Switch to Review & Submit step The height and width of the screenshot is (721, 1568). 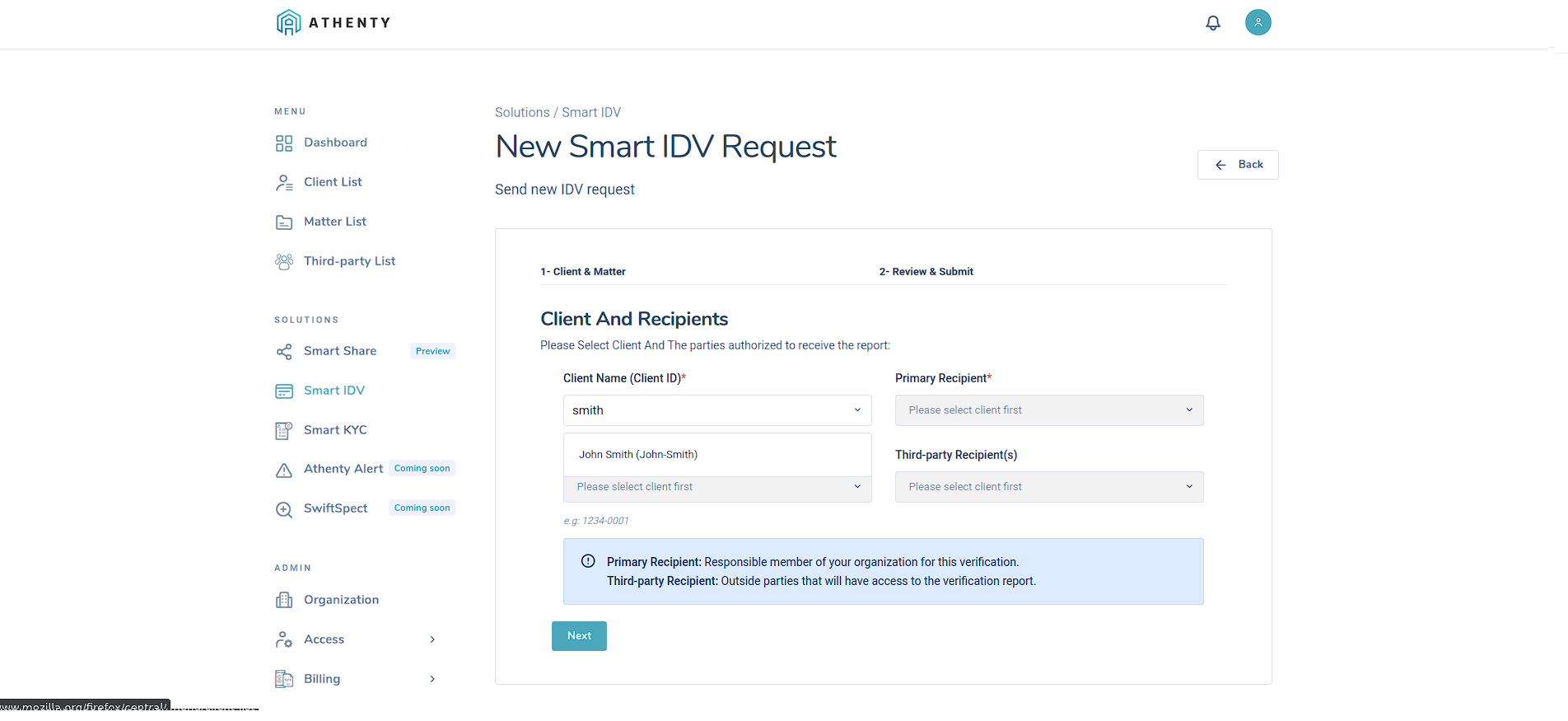[926, 272]
